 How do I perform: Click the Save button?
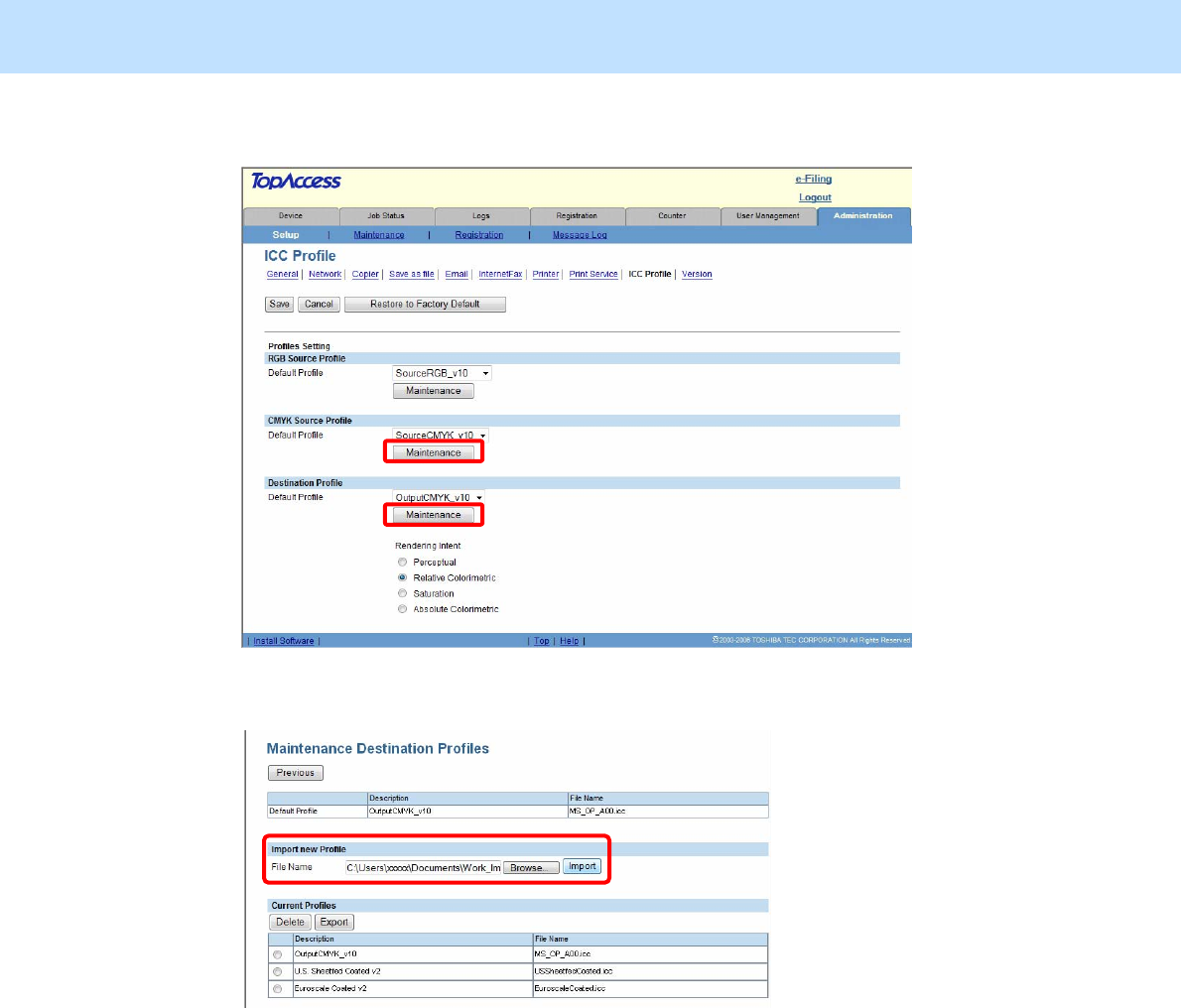click(280, 305)
